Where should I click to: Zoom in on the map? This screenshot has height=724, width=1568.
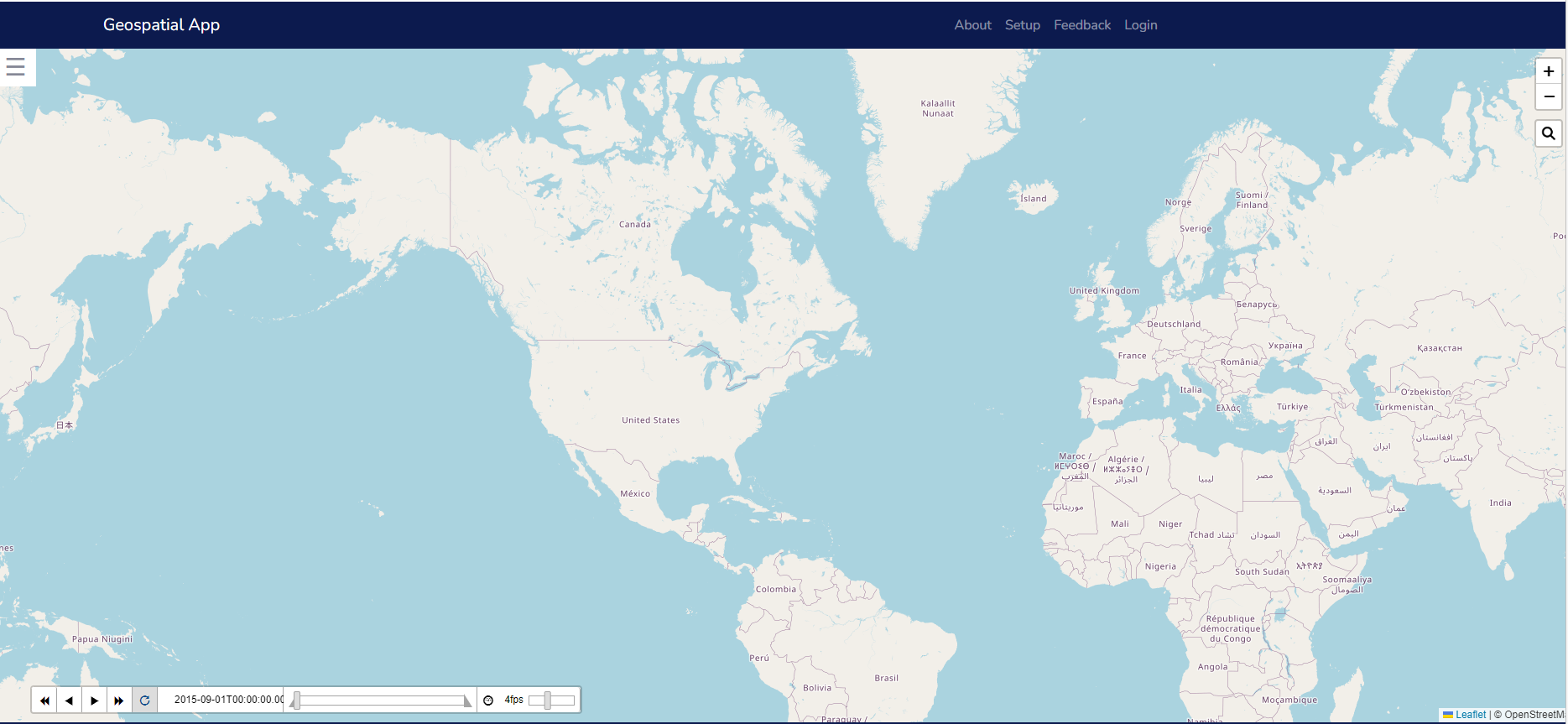pyautogui.click(x=1548, y=71)
